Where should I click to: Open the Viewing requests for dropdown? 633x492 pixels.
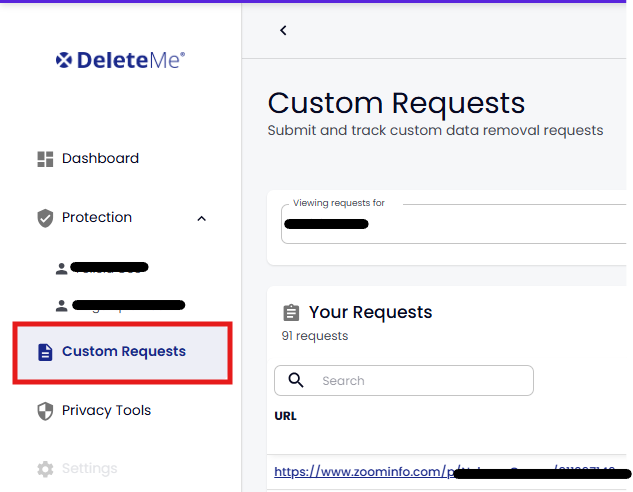click(450, 222)
